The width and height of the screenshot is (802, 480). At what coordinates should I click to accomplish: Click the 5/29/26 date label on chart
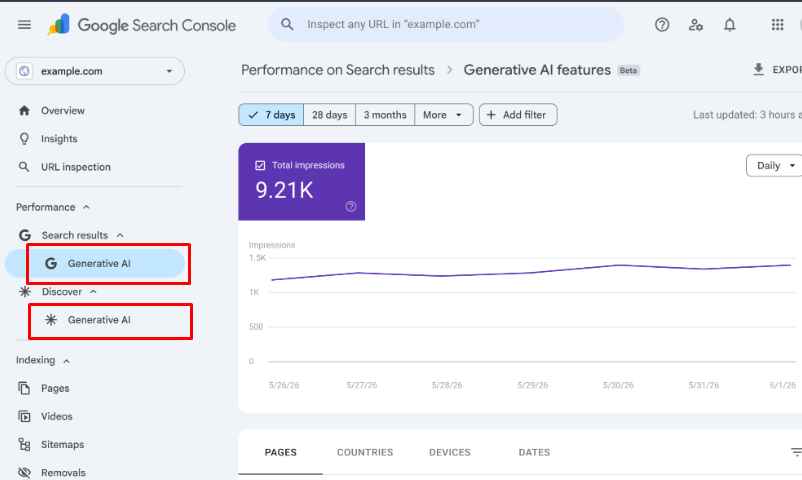pos(532,385)
